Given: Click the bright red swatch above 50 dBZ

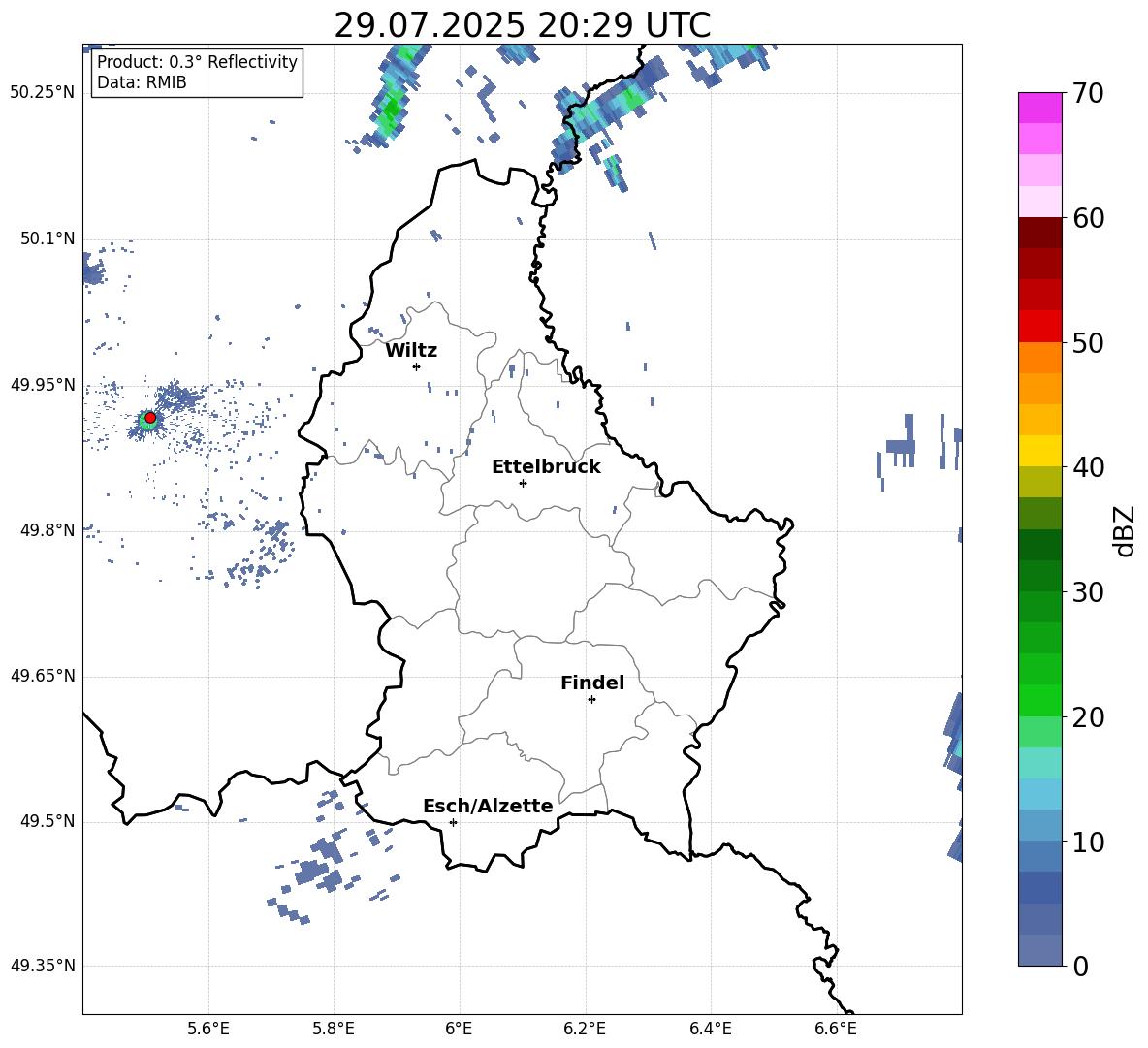Looking at the screenshot, I should pyautogui.click(x=1039, y=326).
